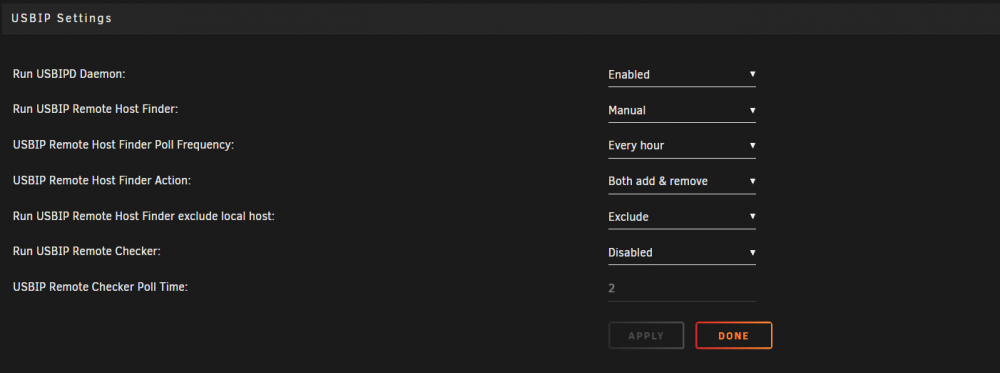Open the exclude local host dropdown showing Exclude
The height and width of the screenshot is (373, 1000).
click(x=682, y=217)
